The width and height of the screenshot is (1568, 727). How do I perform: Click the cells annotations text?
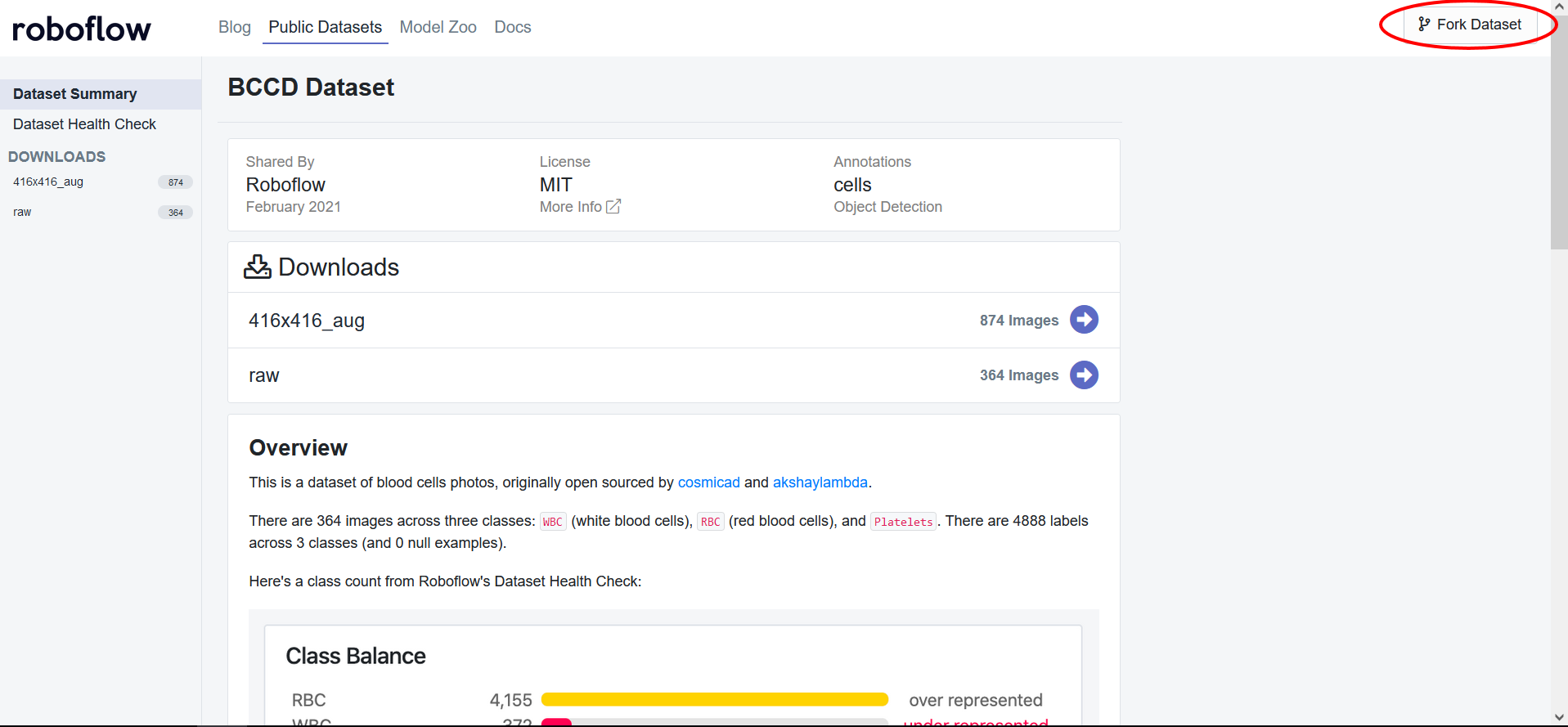852,185
